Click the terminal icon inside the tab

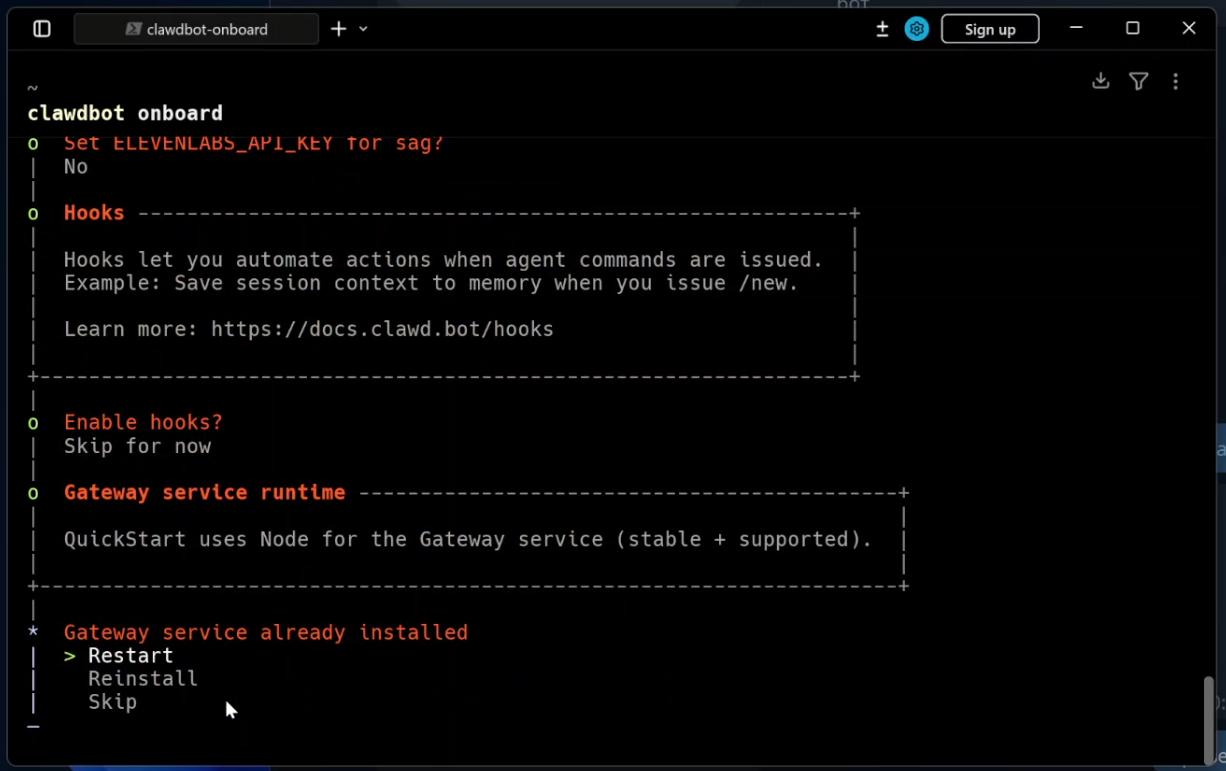point(133,29)
